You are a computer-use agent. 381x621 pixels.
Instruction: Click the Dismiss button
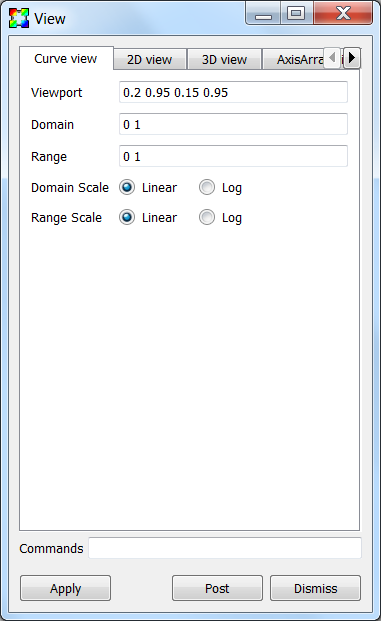pyautogui.click(x=315, y=588)
